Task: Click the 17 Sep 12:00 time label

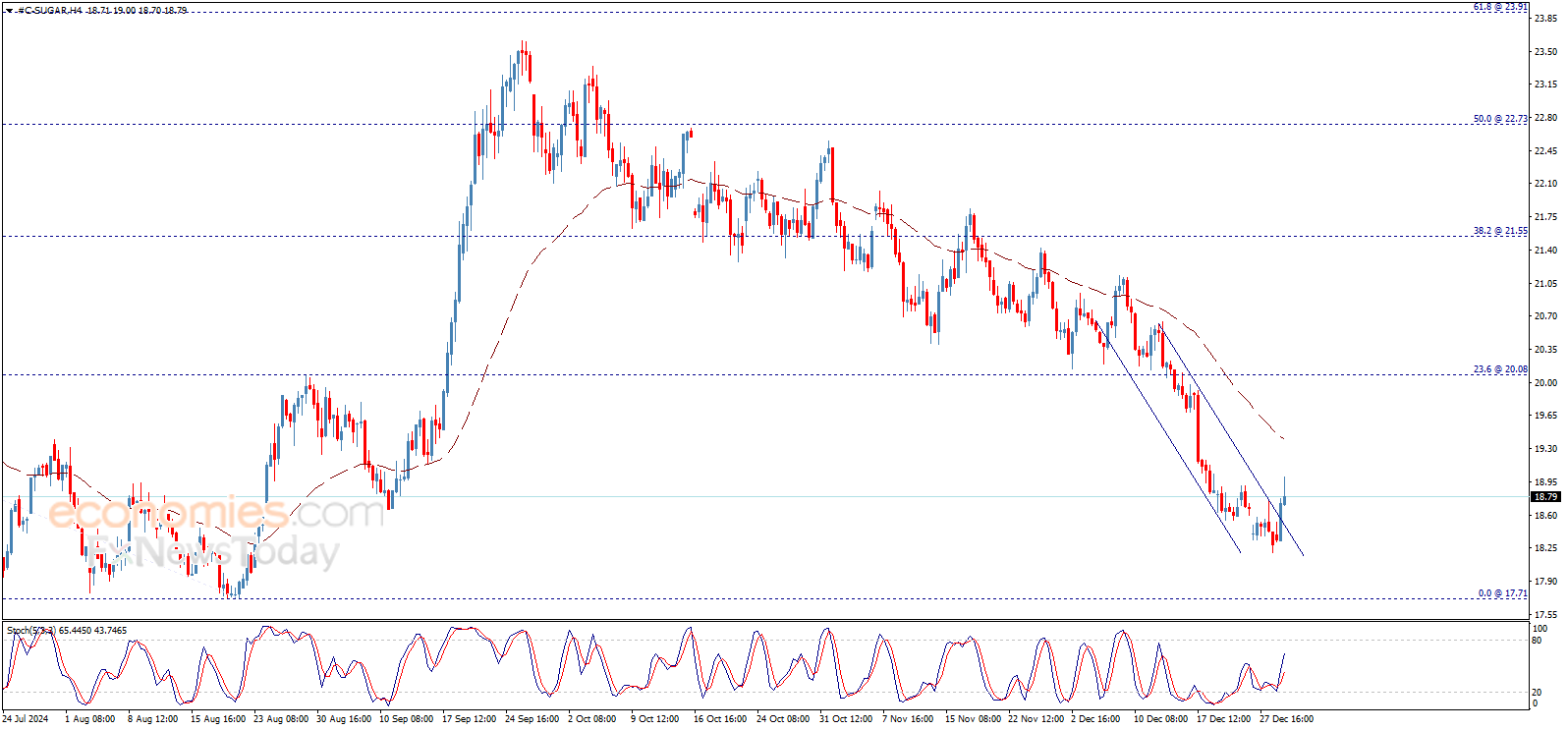Action: pyautogui.click(x=470, y=719)
